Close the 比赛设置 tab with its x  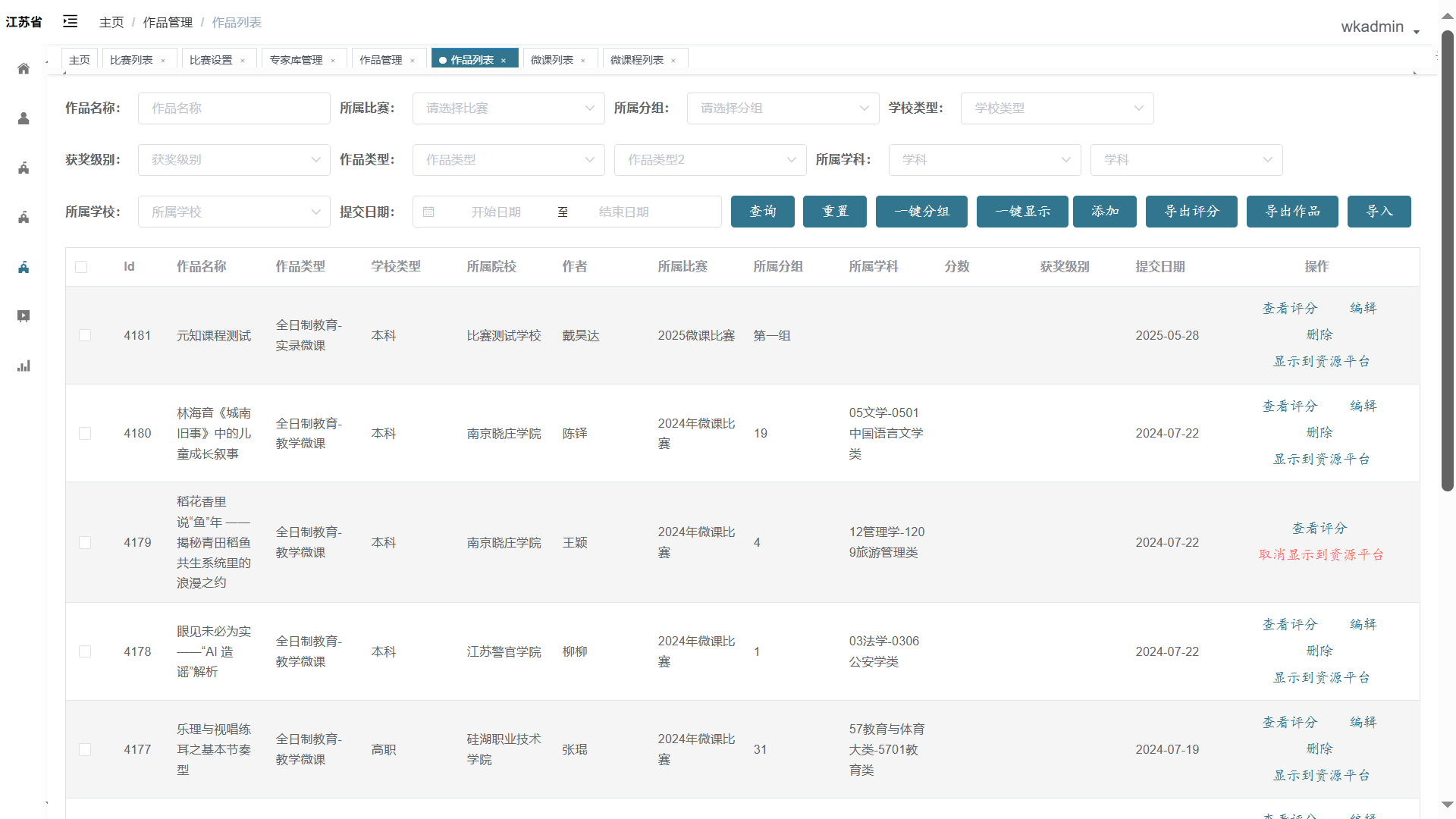coord(243,61)
